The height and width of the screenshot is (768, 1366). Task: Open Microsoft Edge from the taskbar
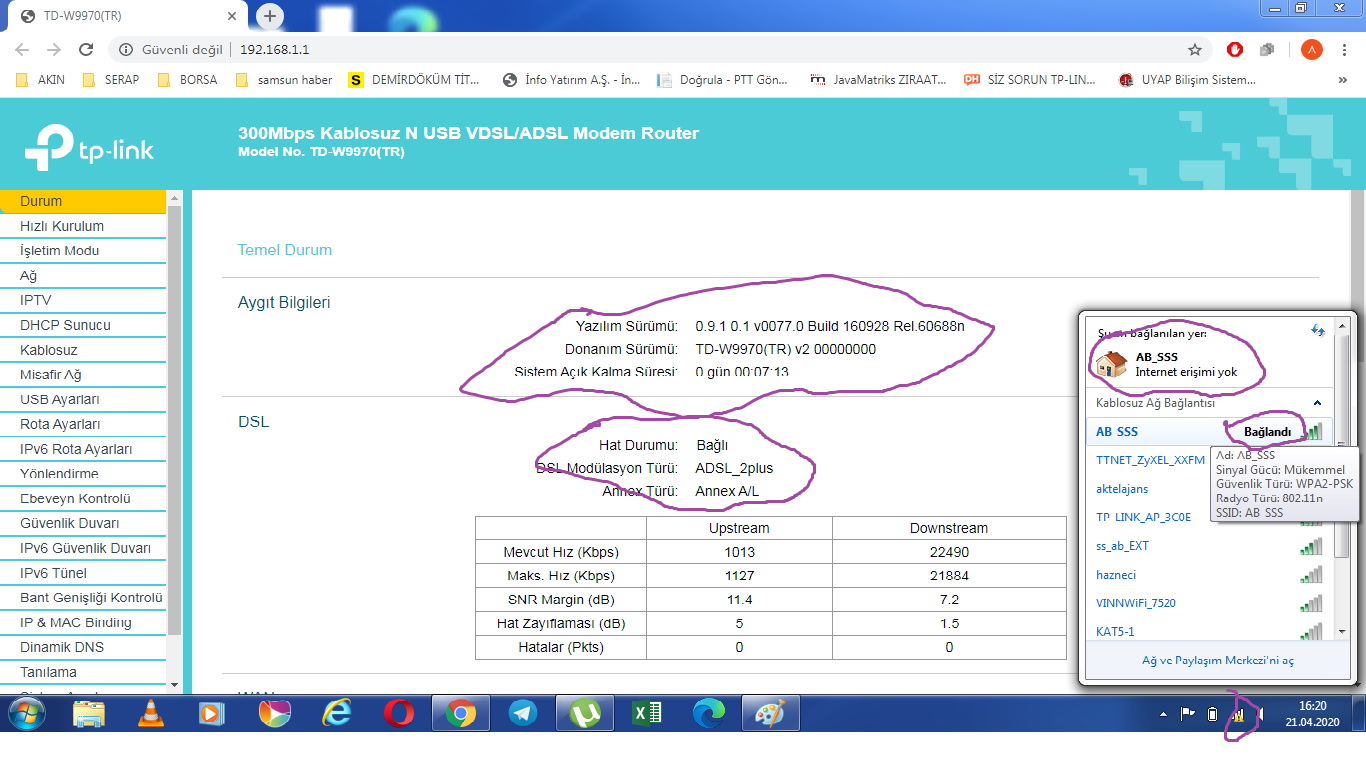tap(709, 713)
